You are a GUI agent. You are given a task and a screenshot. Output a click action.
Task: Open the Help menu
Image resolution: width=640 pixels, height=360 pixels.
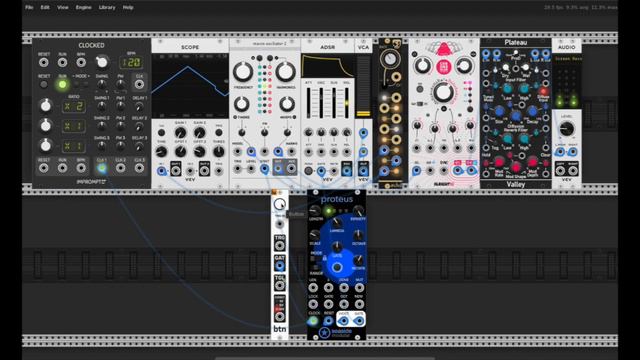(128, 7)
